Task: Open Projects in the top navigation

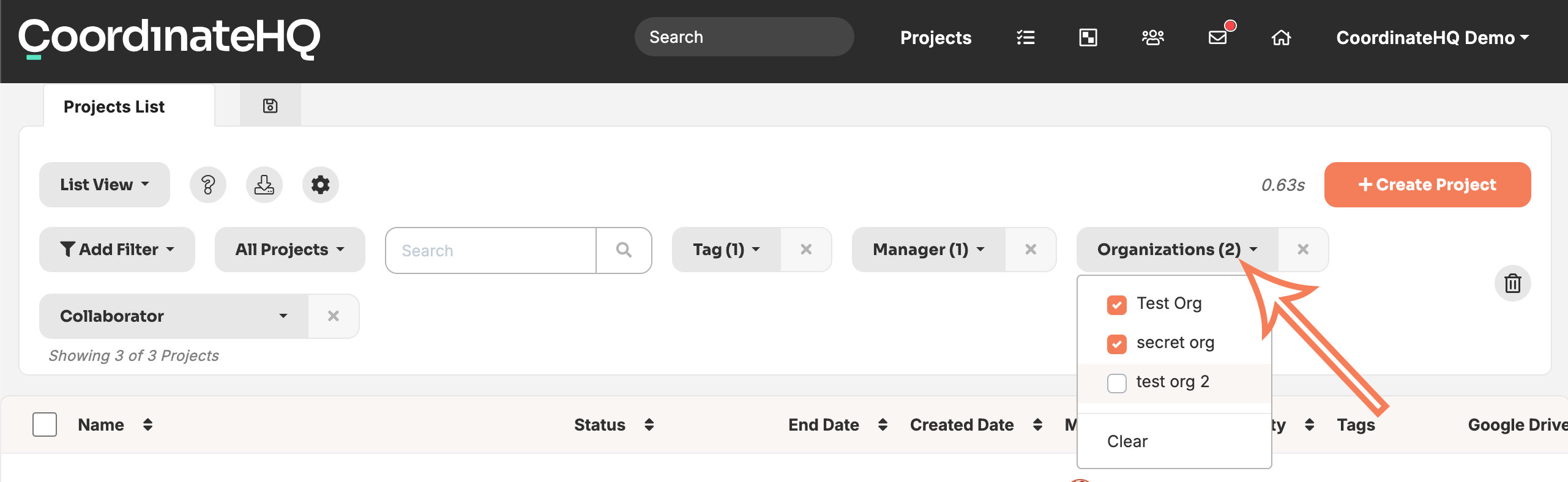Action: click(936, 38)
